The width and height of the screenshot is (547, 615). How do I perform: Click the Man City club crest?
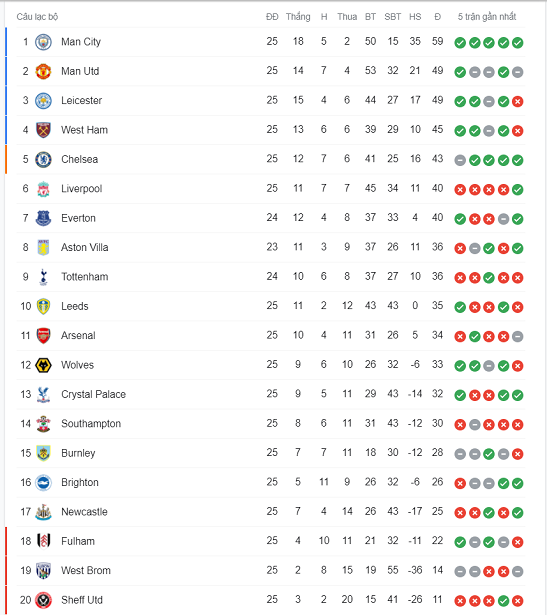43,42
